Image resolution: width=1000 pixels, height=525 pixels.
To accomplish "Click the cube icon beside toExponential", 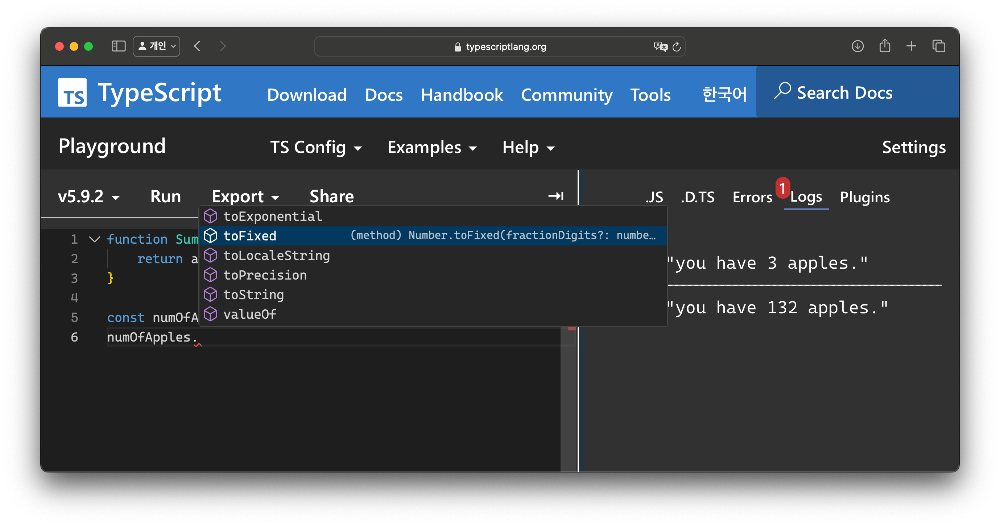I will (210, 216).
